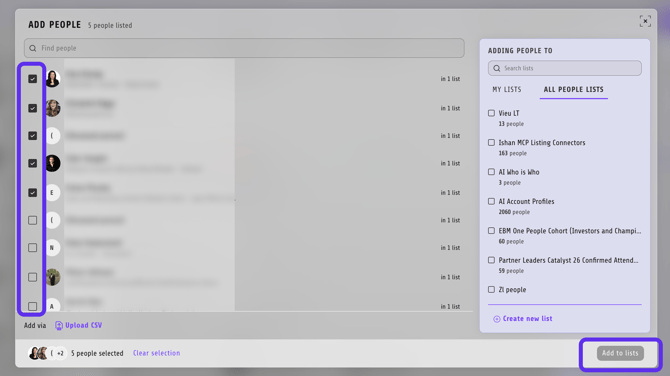Click the avatar with letter A

pyautogui.click(x=53, y=306)
